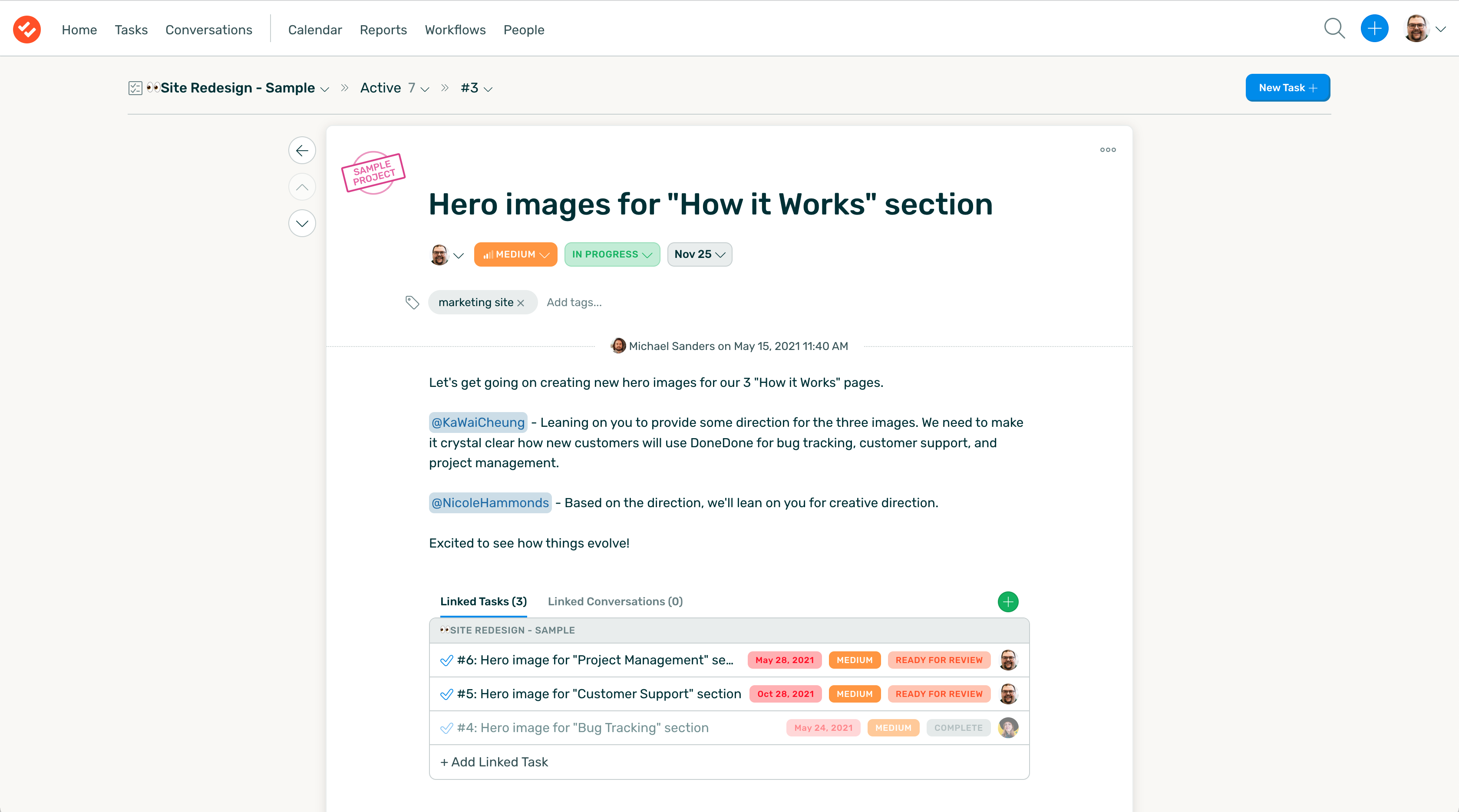Click Michael Sanders' avatar in comment header
The image size is (1459, 812).
[618, 345]
